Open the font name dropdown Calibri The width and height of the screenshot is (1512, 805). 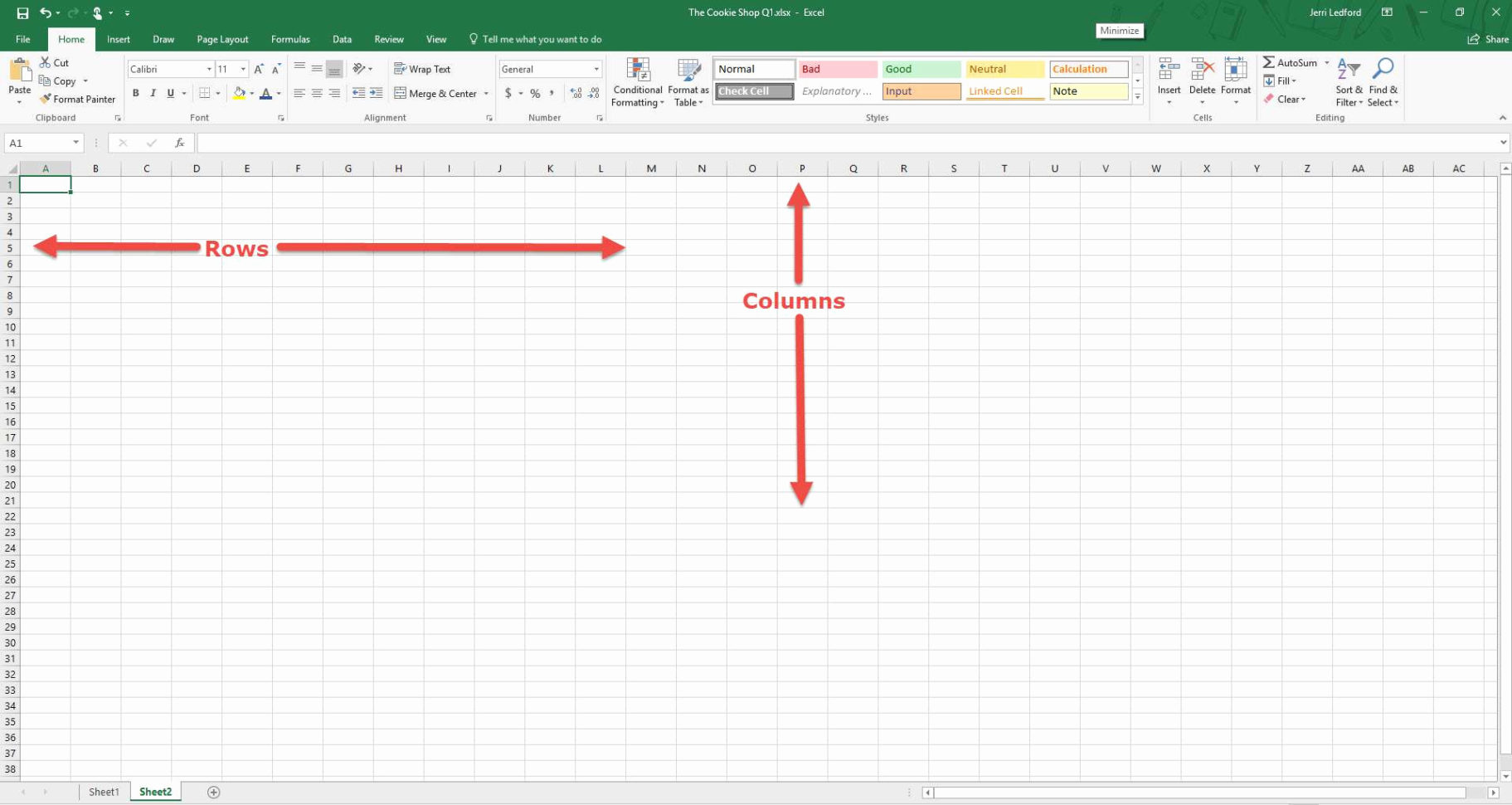click(209, 70)
